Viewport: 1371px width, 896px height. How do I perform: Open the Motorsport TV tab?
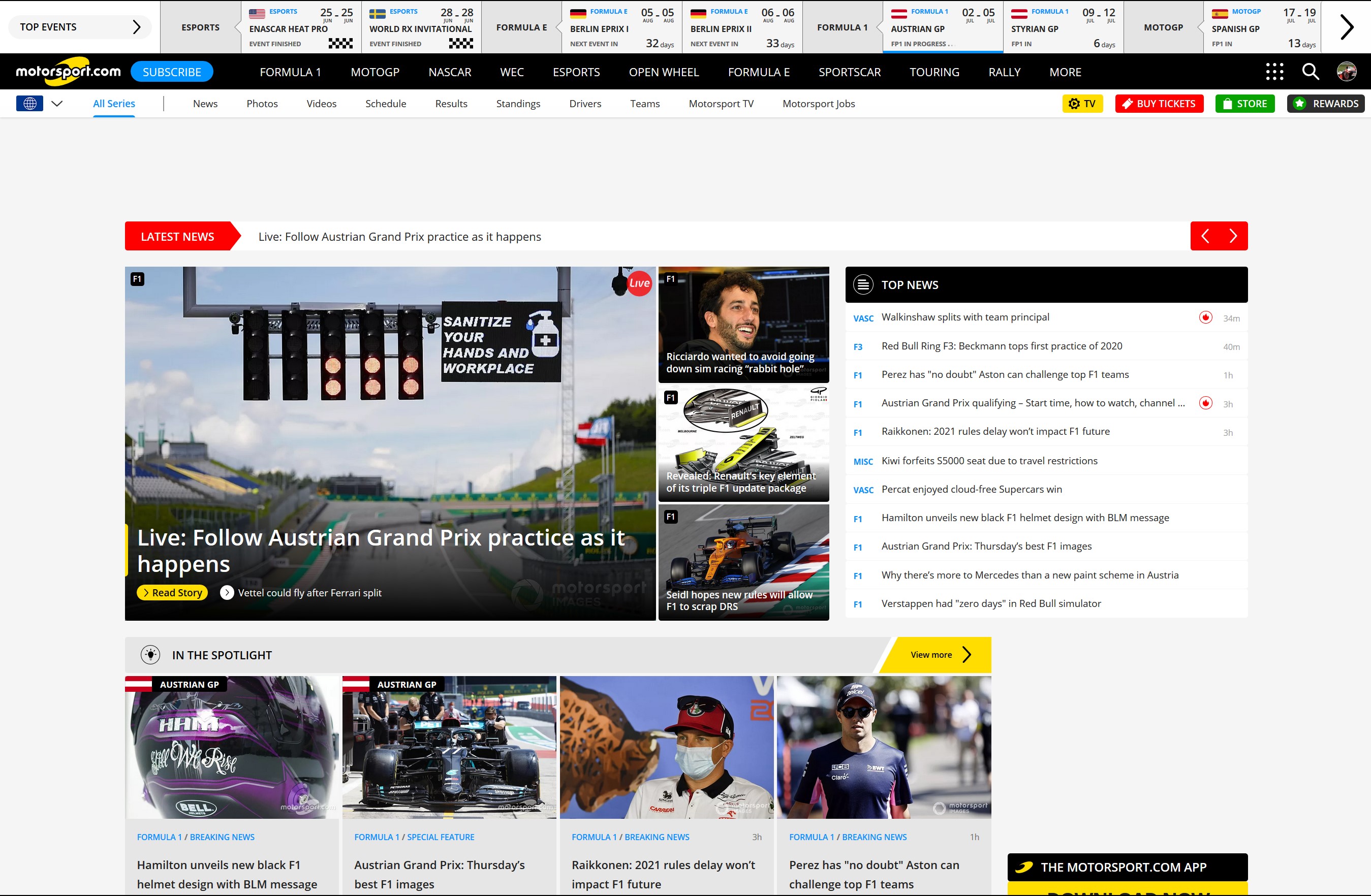tap(721, 104)
